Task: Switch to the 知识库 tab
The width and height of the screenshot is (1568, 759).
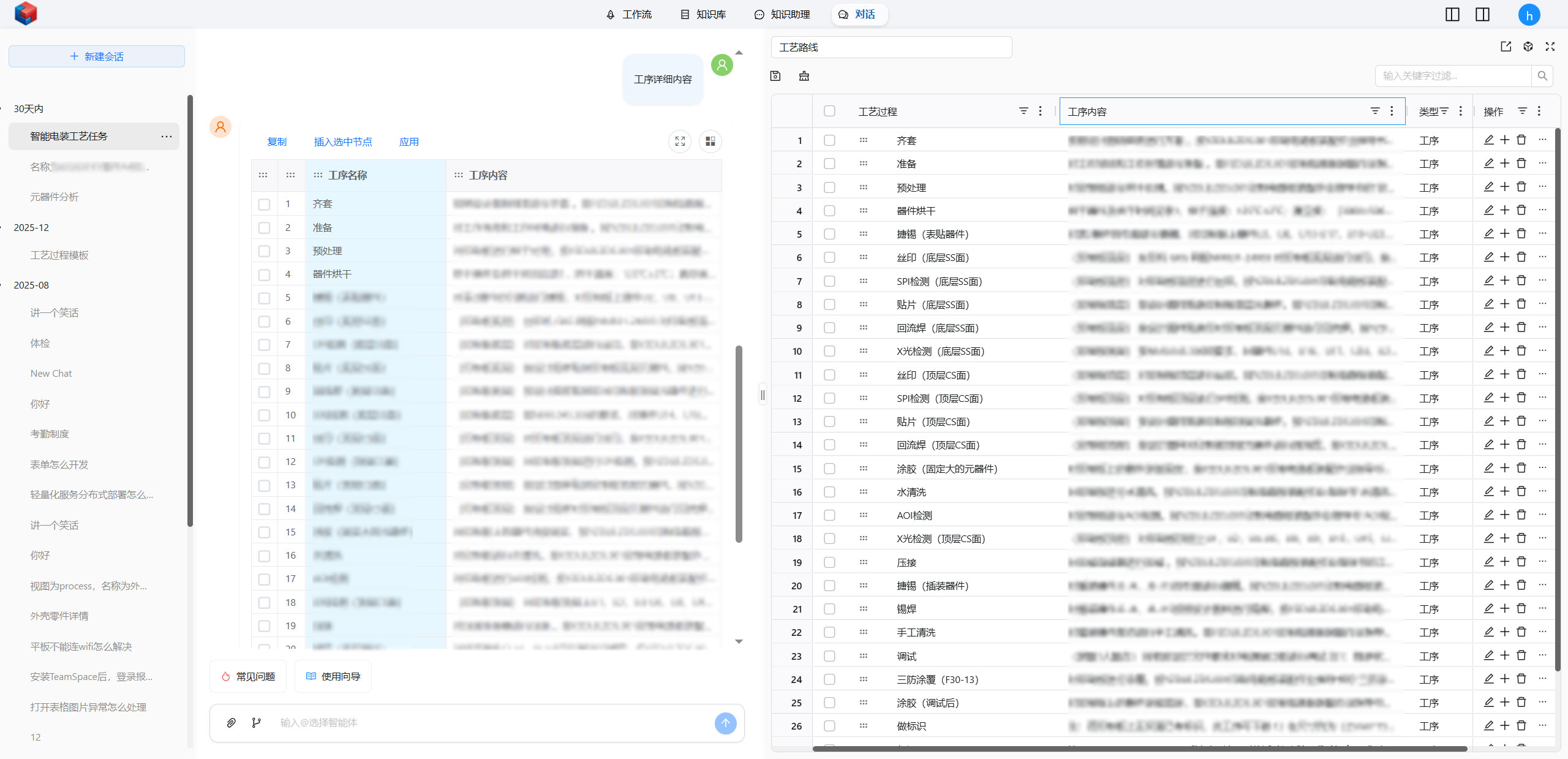Action: (x=703, y=14)
